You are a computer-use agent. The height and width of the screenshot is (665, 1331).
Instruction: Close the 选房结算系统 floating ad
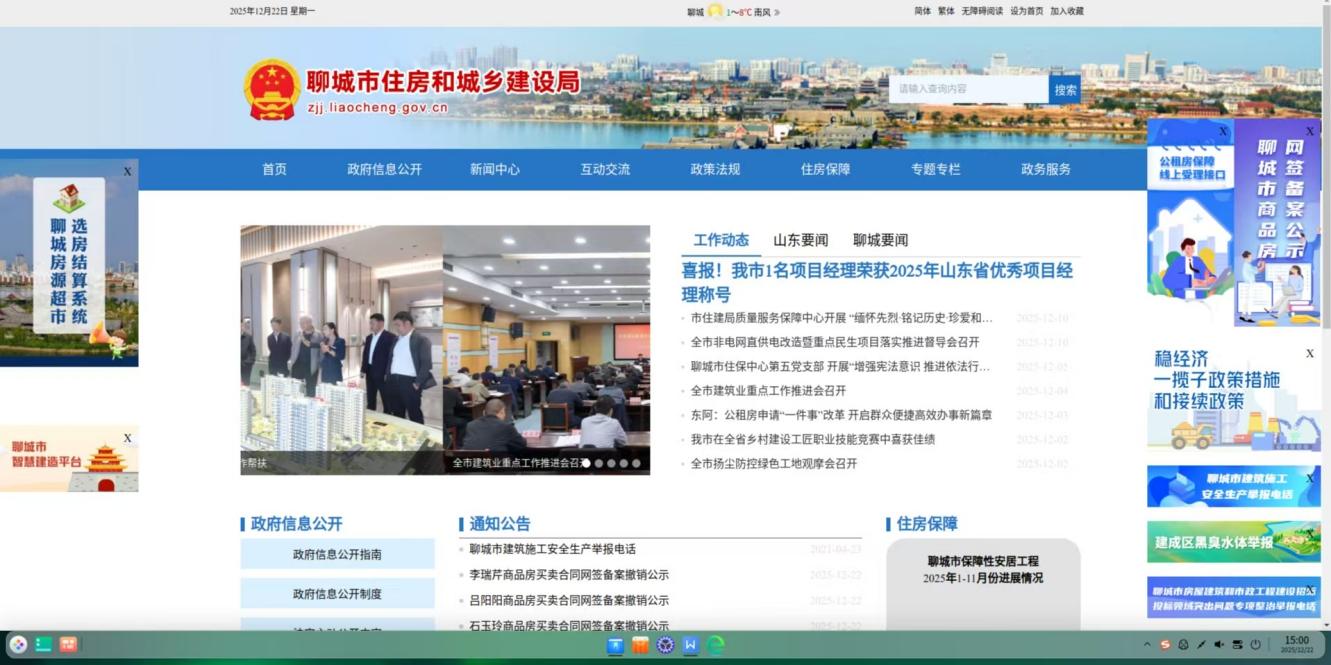pyautogui.click(x=127, y=172)
